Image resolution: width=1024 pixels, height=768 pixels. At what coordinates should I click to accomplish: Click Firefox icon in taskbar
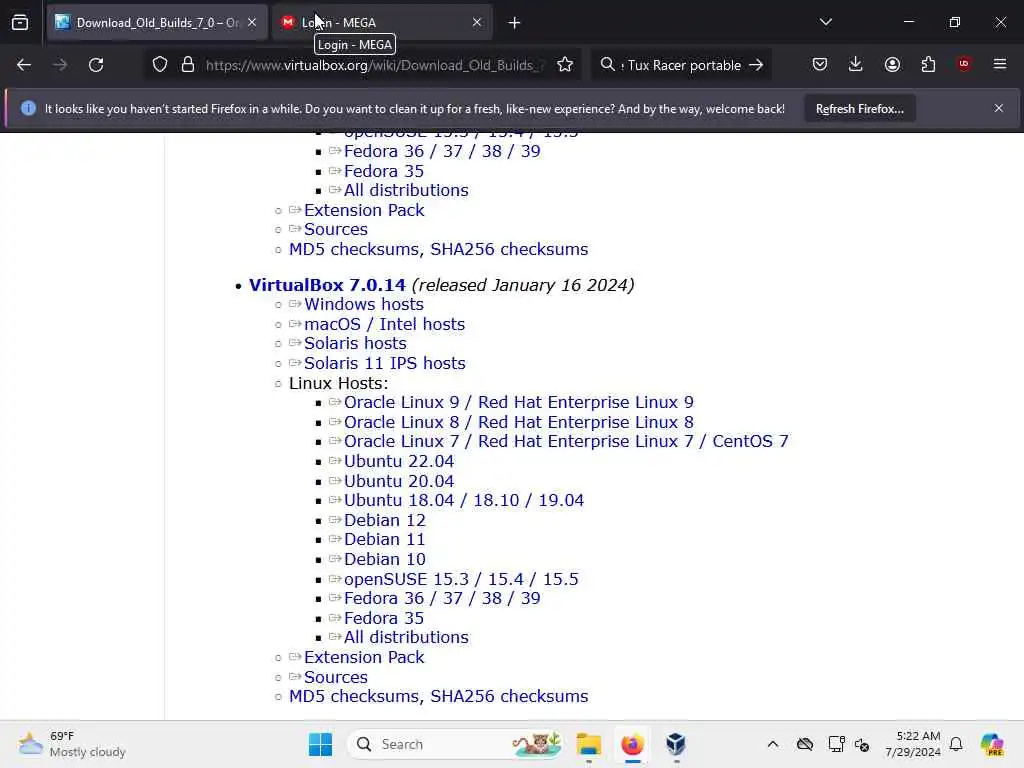point(632,744)
